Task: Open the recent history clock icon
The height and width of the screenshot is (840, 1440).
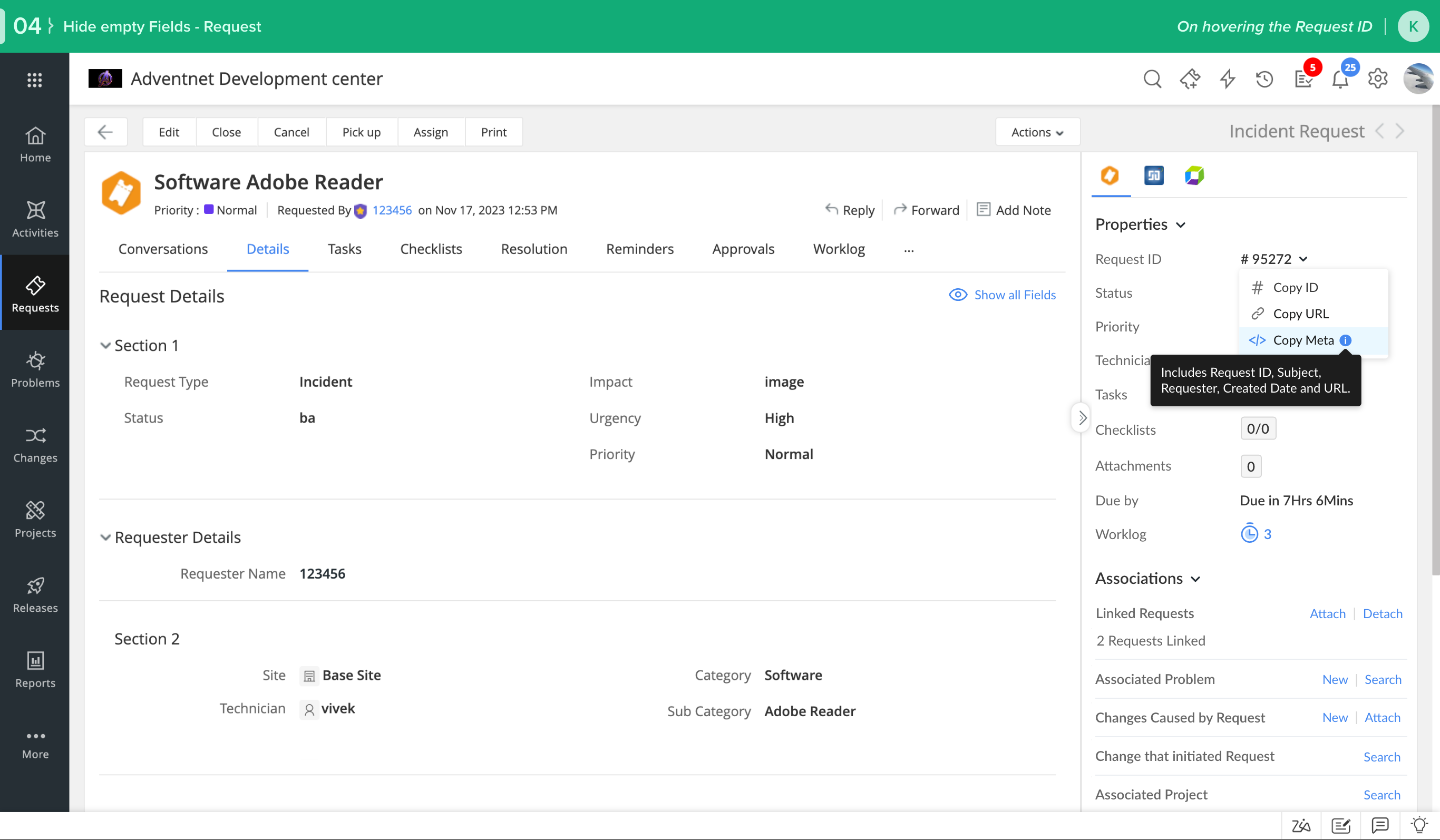Action: tap(1264, 79)
